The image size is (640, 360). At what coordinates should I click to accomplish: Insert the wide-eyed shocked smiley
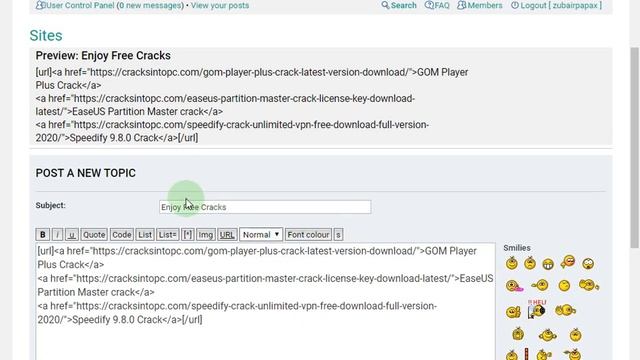pyautogui.click(x=588, y=264)
